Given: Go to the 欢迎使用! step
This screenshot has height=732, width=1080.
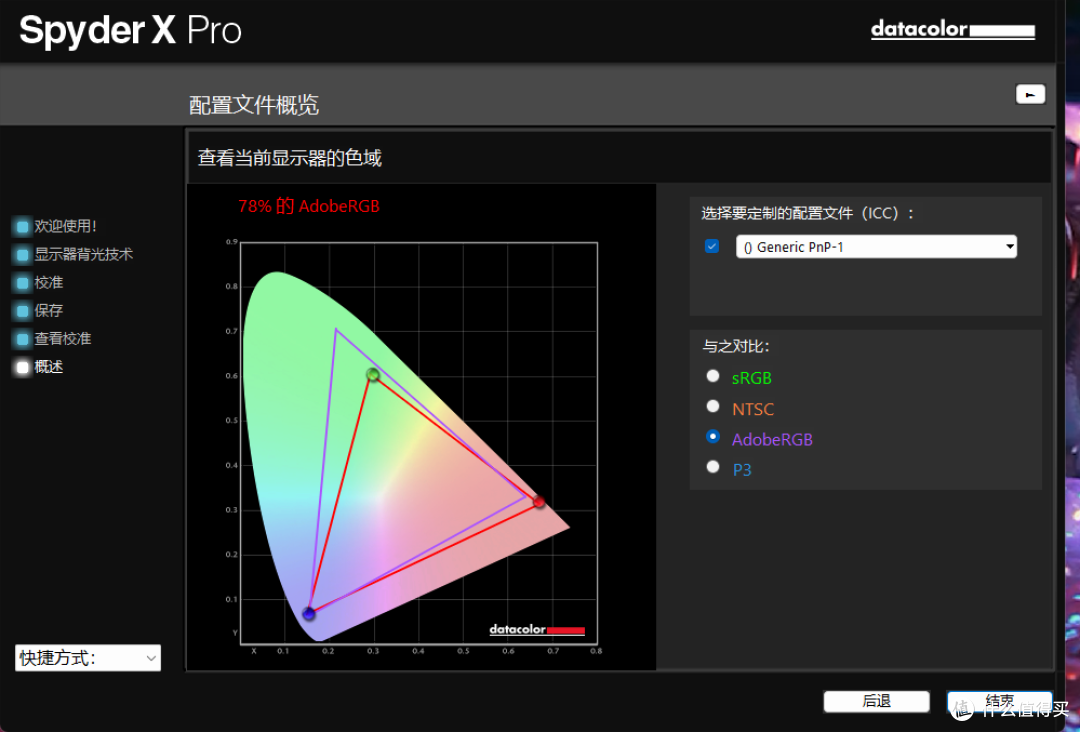Looking at the screenshot, I should pyautogui.click(x=65, y=226).
